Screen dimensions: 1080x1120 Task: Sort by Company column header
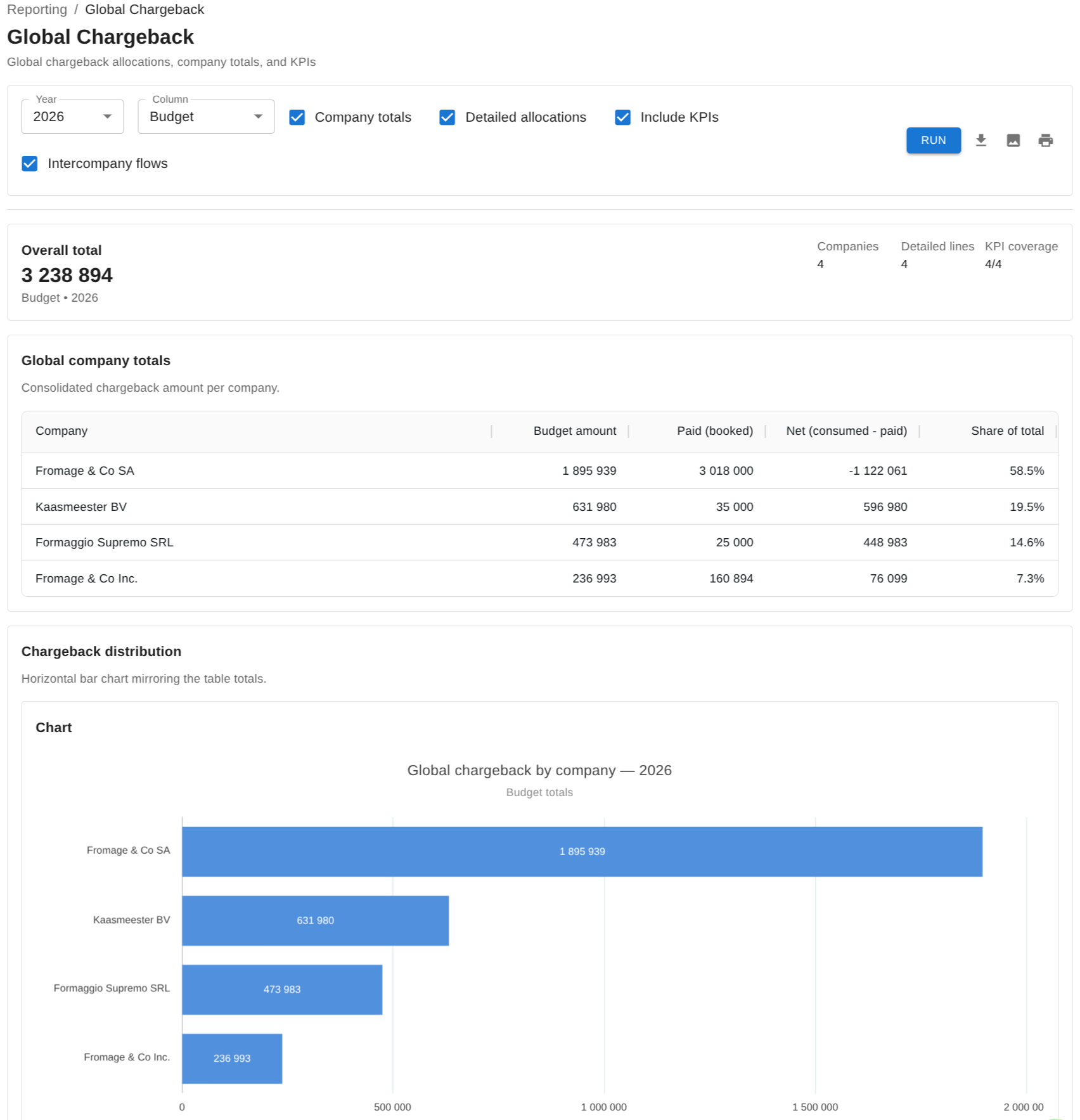point(61,431)
